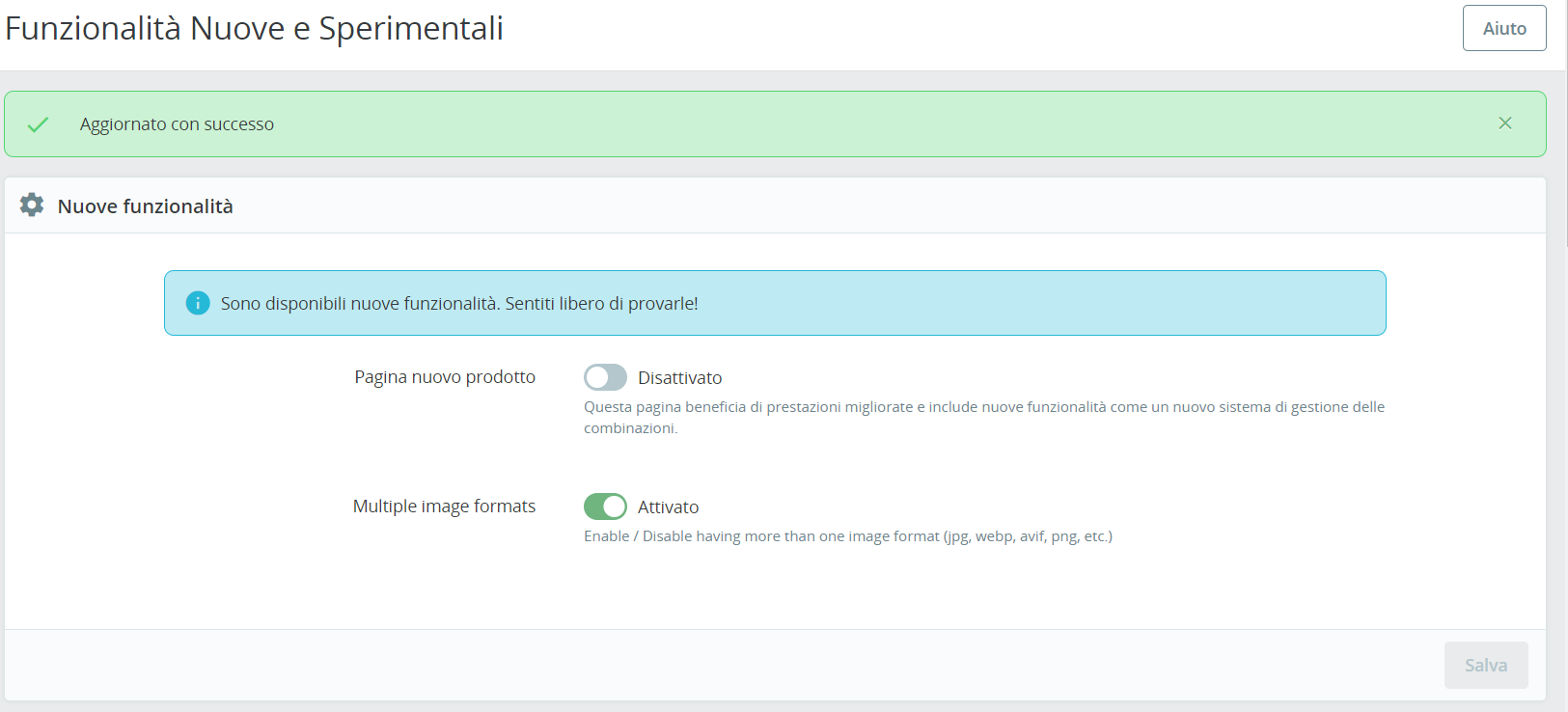The width and height of the screenshot is (1568, 712).
Task: Disable the Multiple image formats toggle
Action: pyautogui.click(x=605, y=507)
